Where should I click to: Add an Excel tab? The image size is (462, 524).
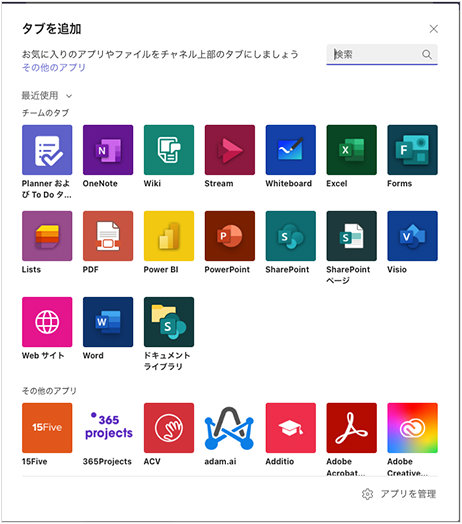pos(351,150)
